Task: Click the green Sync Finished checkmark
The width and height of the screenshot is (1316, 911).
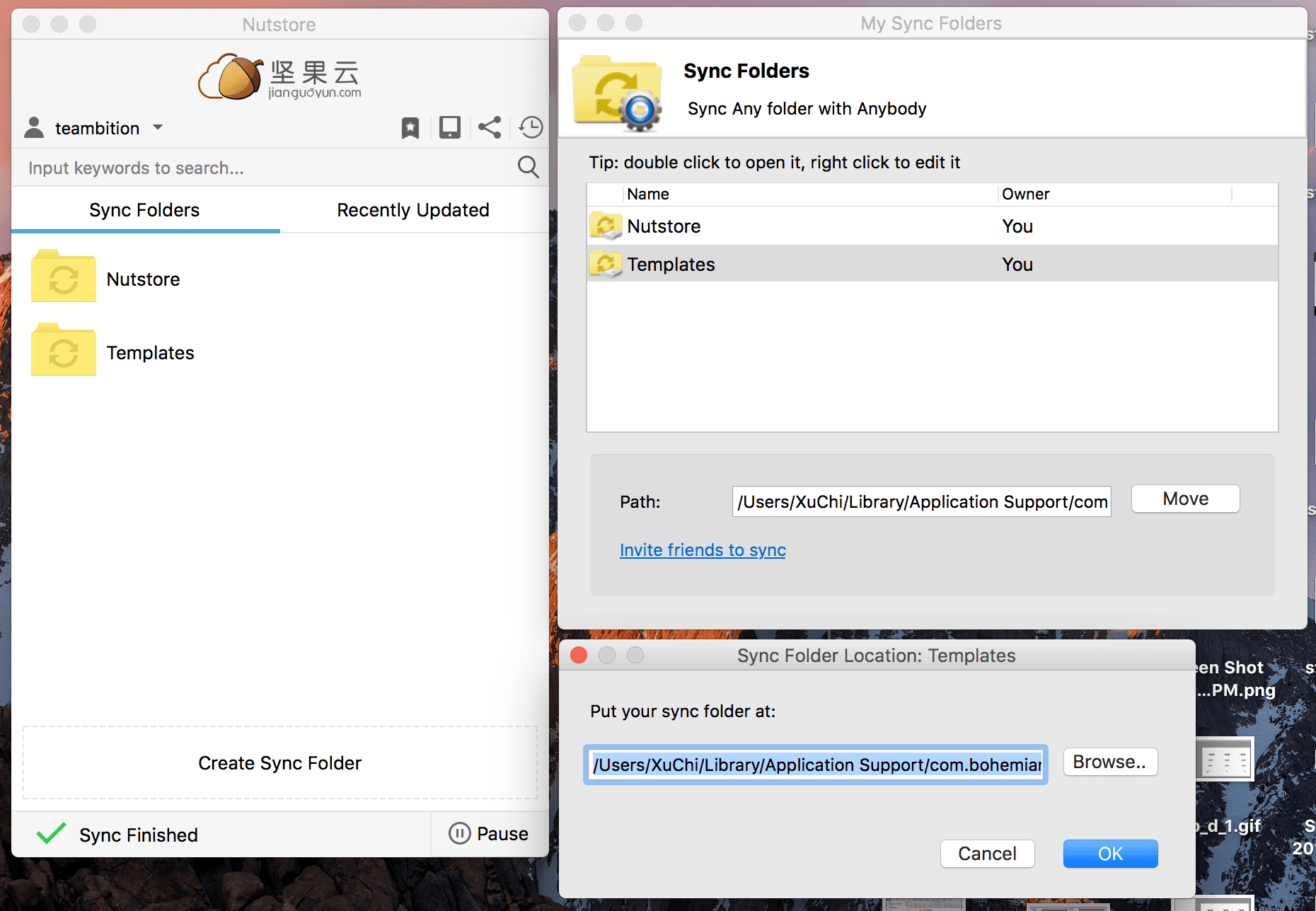Action: [51, 833]
